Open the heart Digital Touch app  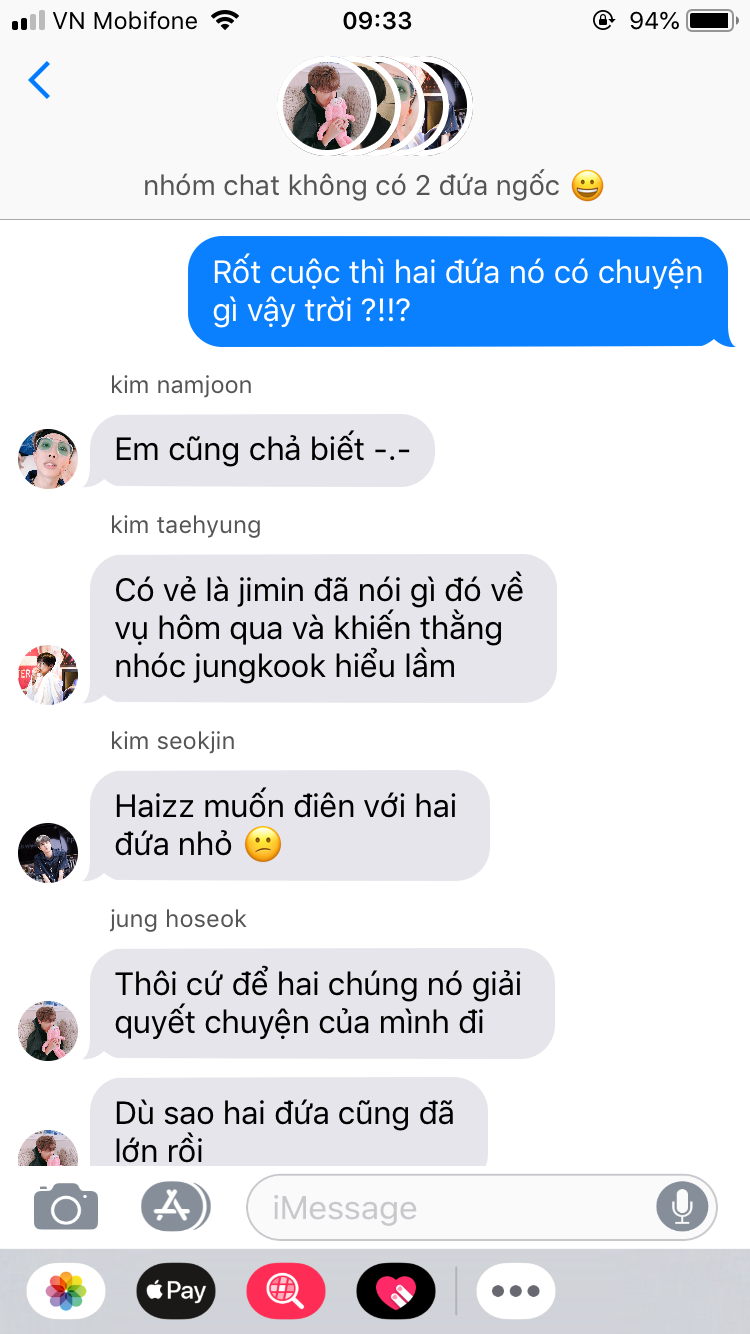click(396, 1291)
